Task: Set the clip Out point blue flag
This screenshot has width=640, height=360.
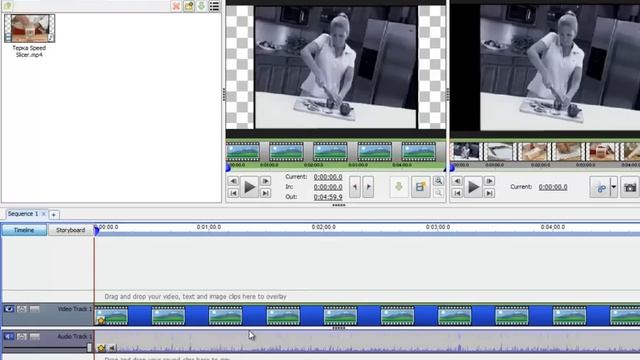Action: tap(368, 187)
